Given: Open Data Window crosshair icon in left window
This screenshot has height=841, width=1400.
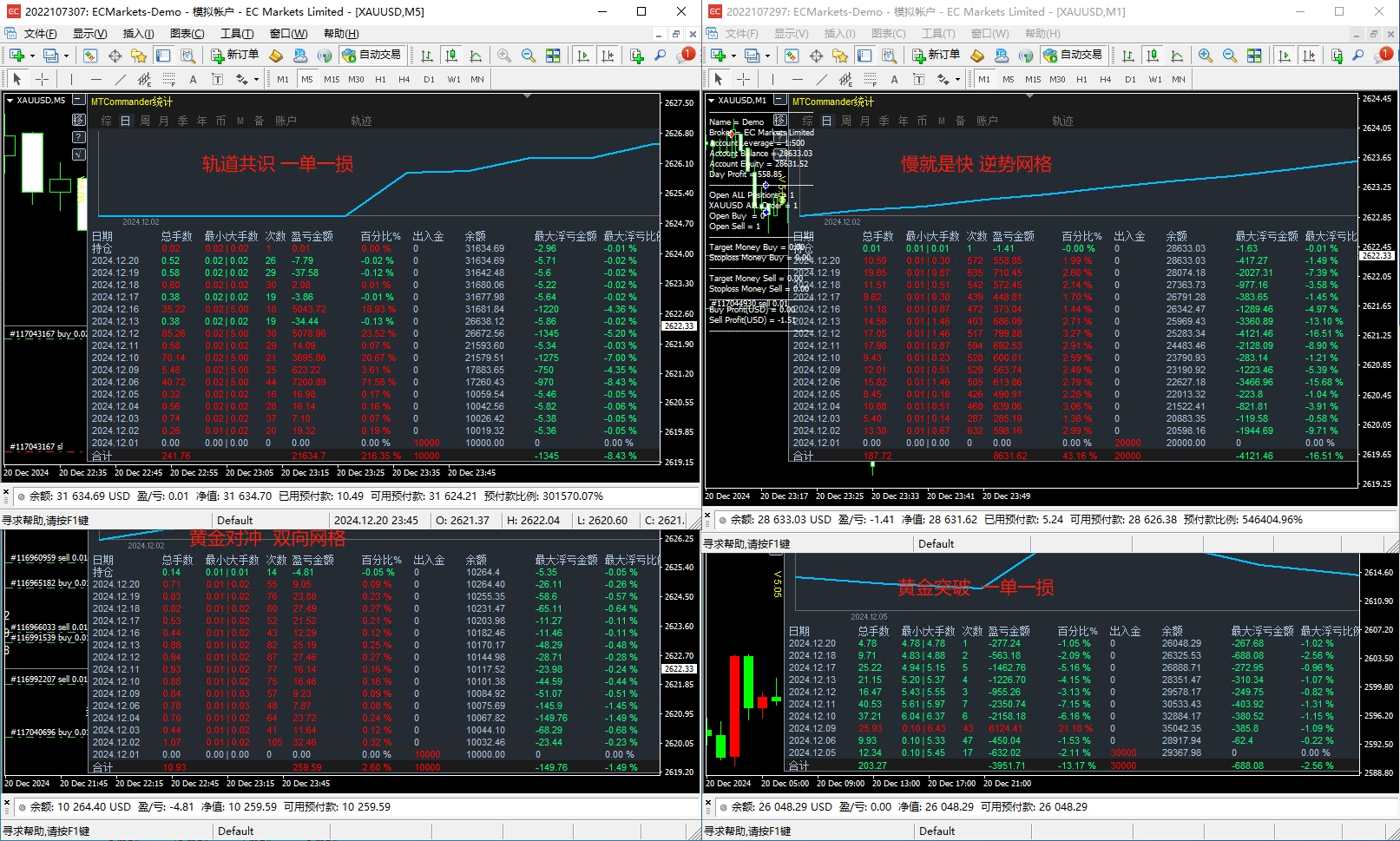Looking at the screenshot, I should tap(115, 56).
